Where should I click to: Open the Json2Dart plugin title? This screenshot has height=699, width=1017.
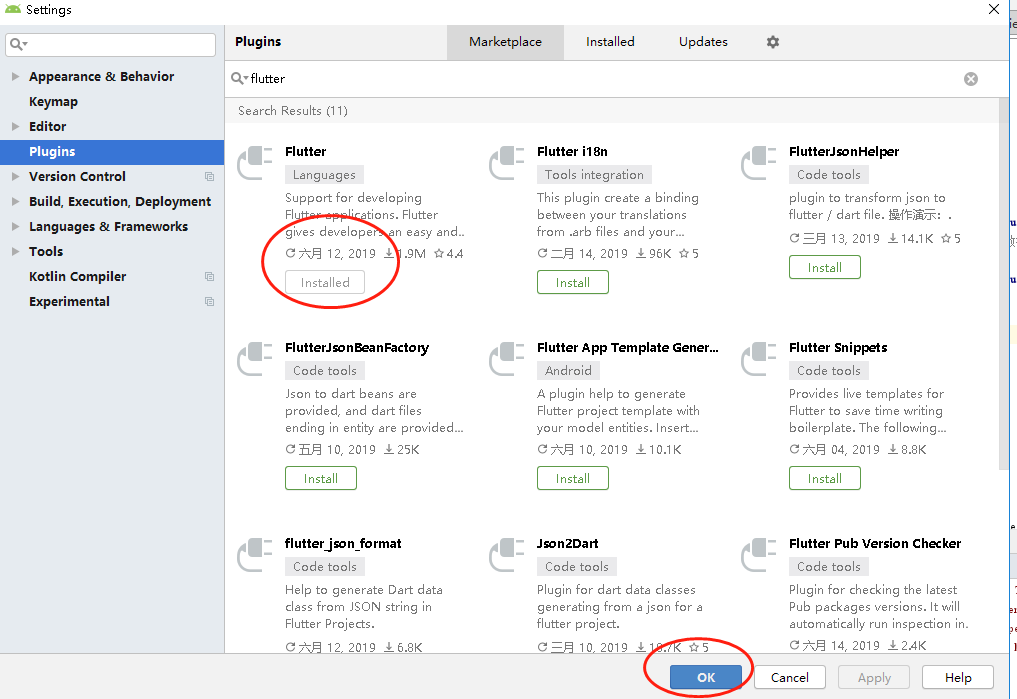pyautogui.click(x=568, y=543)
